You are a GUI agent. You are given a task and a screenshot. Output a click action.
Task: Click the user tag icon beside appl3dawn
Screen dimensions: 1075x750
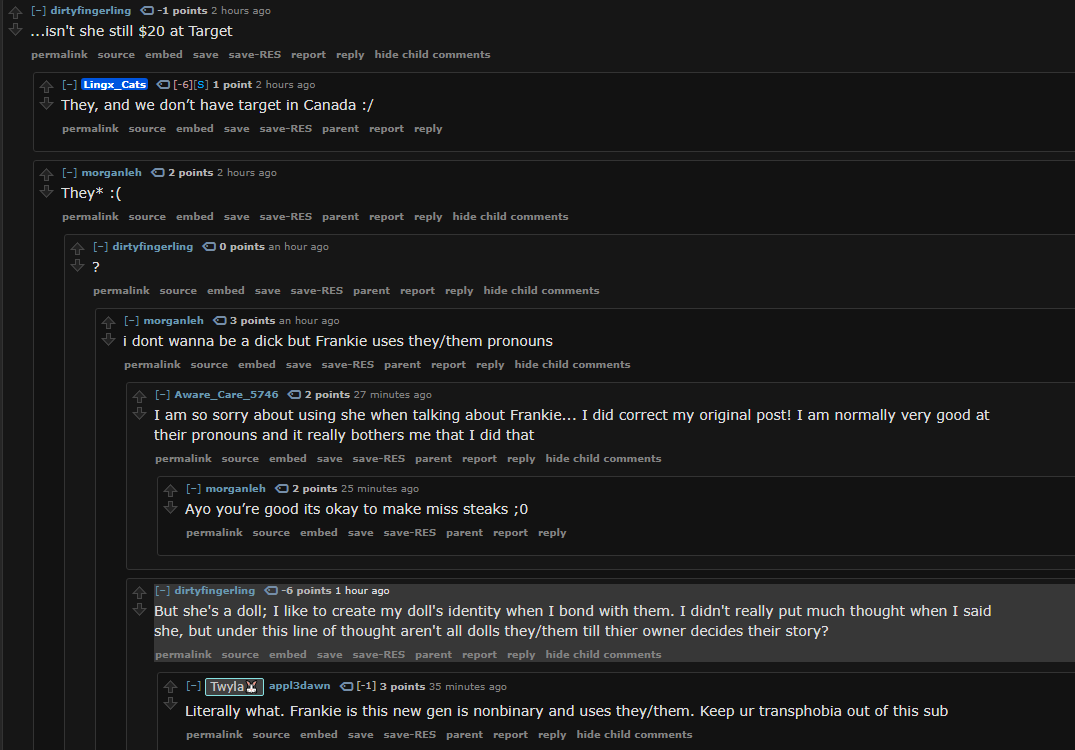coord(347,686)
